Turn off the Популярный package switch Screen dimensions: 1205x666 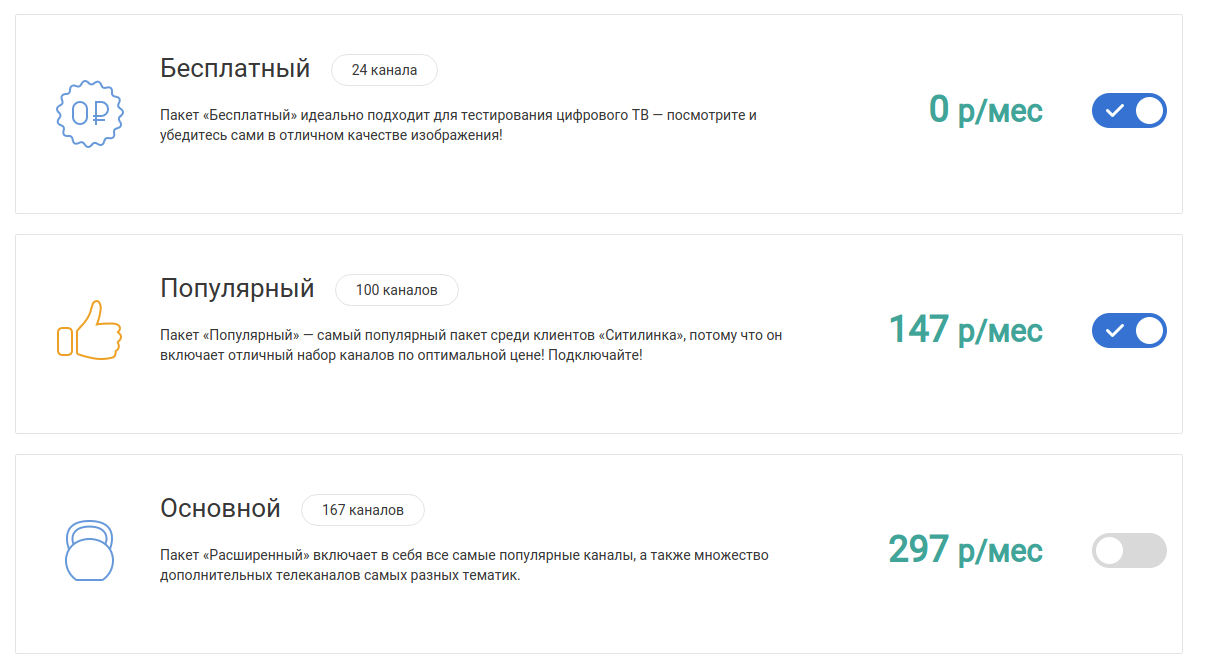click(1129, 331)
